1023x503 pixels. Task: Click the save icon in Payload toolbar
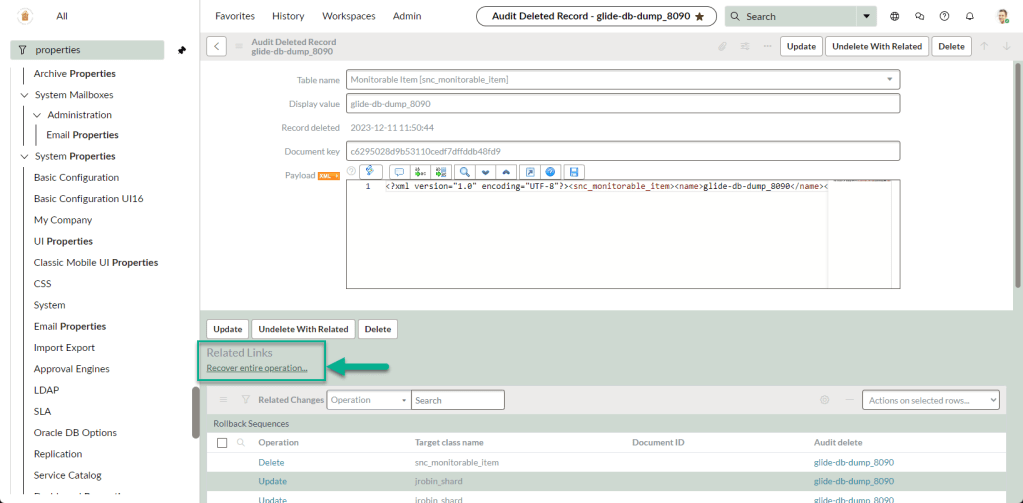tap(574, 172)
